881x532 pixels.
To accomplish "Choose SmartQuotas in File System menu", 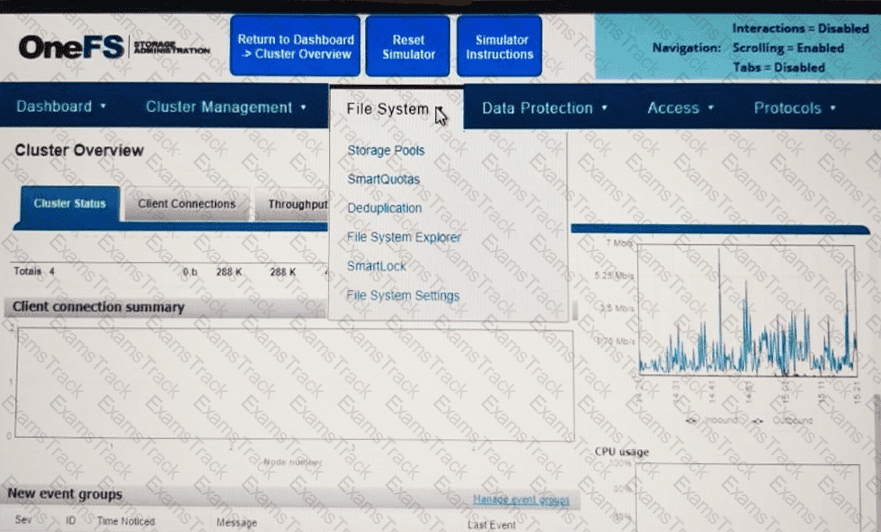I will point(383,180).
